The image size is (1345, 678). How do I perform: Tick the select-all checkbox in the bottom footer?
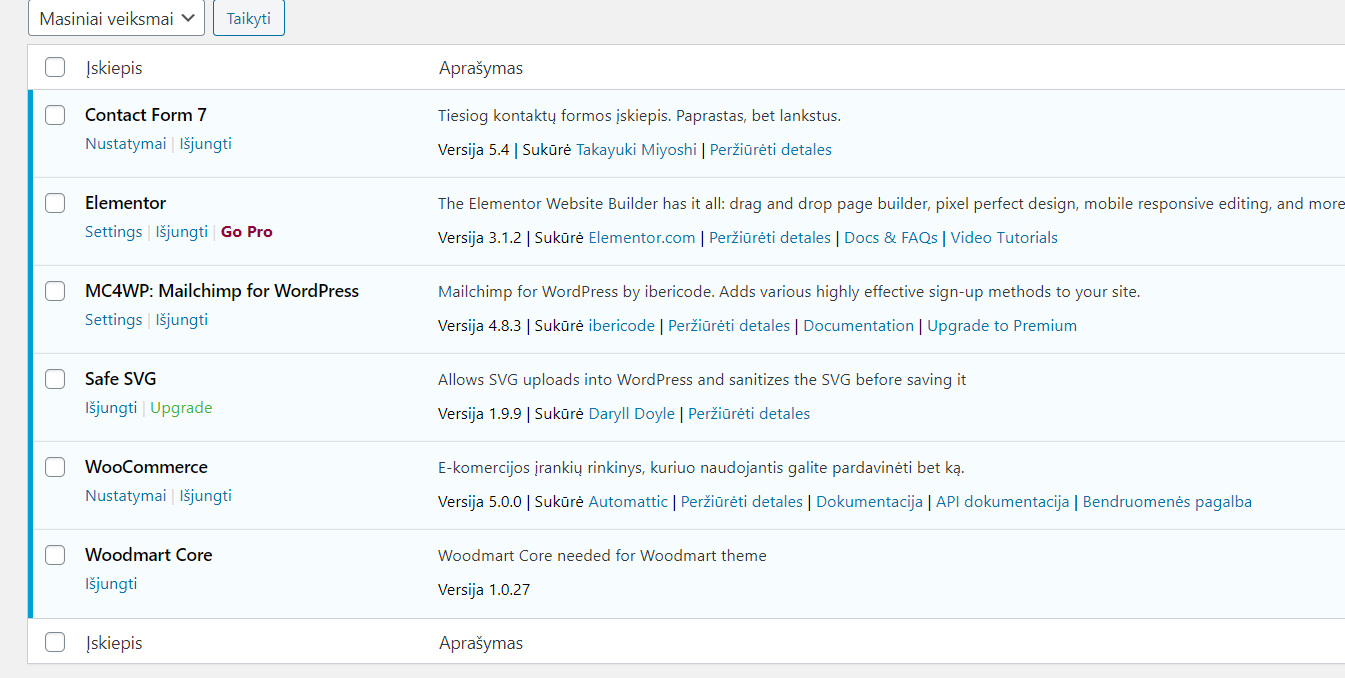click(55, 642)
